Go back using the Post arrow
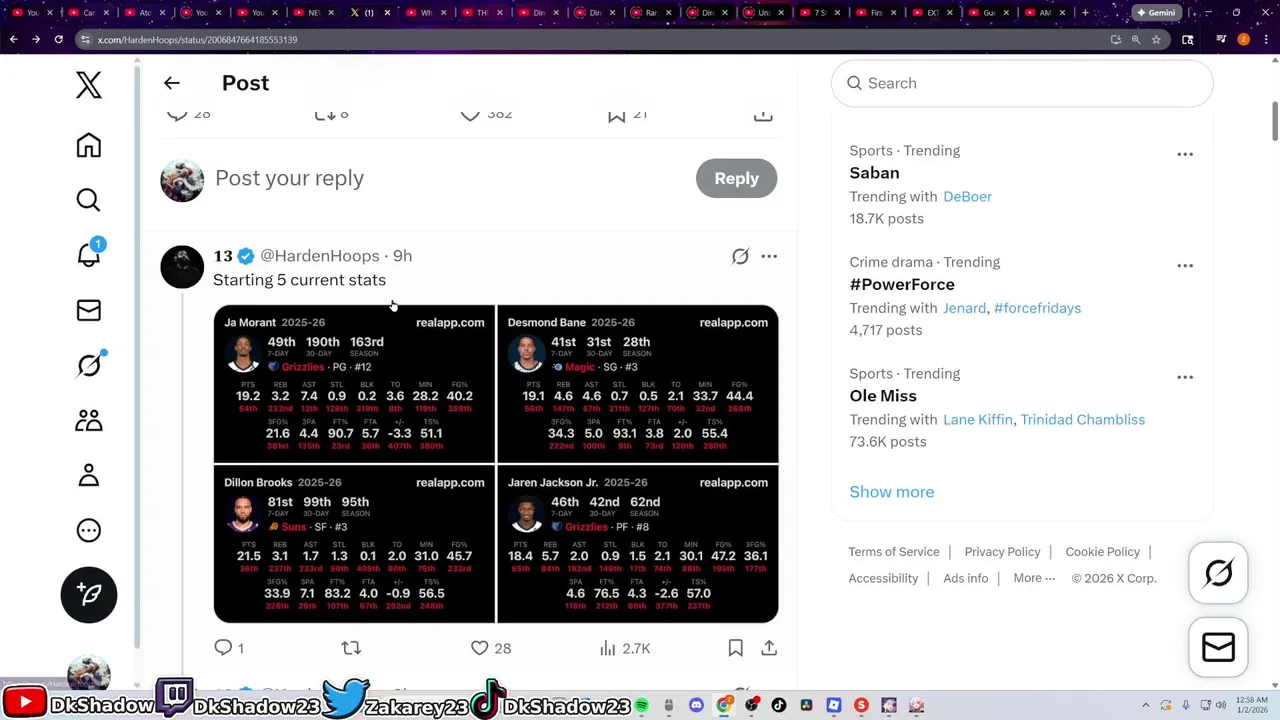Screen dimensions: 1280x720 click(x=172, y=83)
